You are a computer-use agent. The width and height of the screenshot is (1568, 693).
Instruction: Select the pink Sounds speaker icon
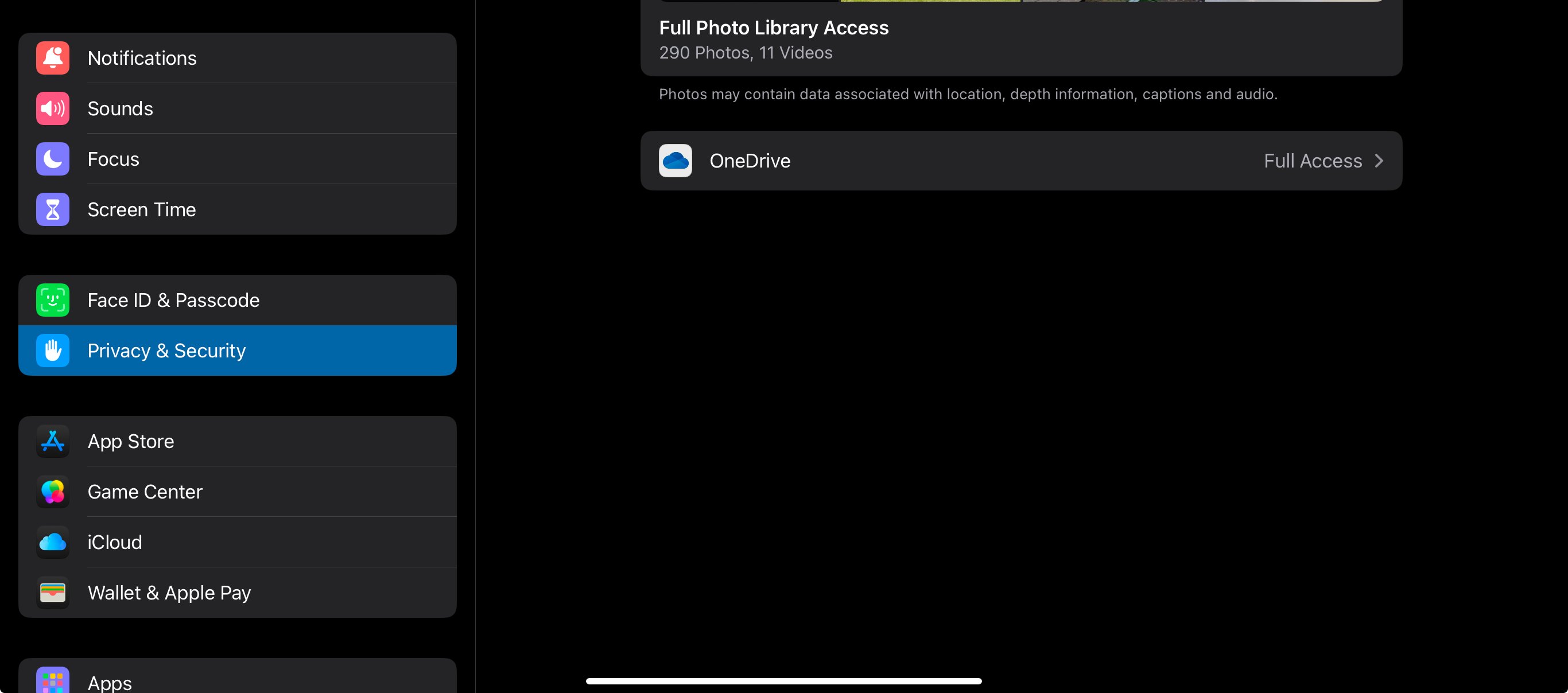click(52, 108)
